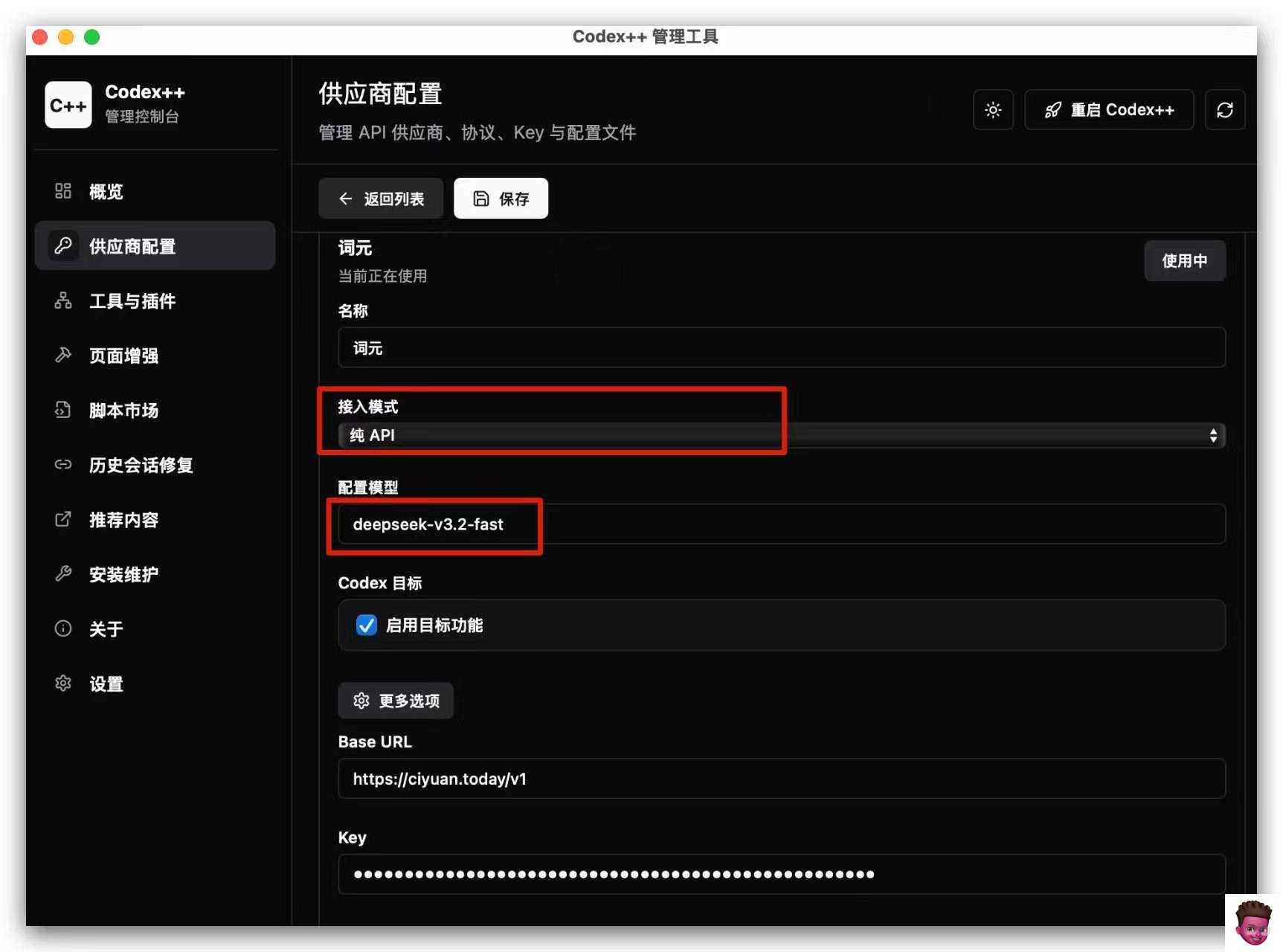Open 推荐内容 sidebar entry
Screen dimensions: 1283x952
[155, 519]
